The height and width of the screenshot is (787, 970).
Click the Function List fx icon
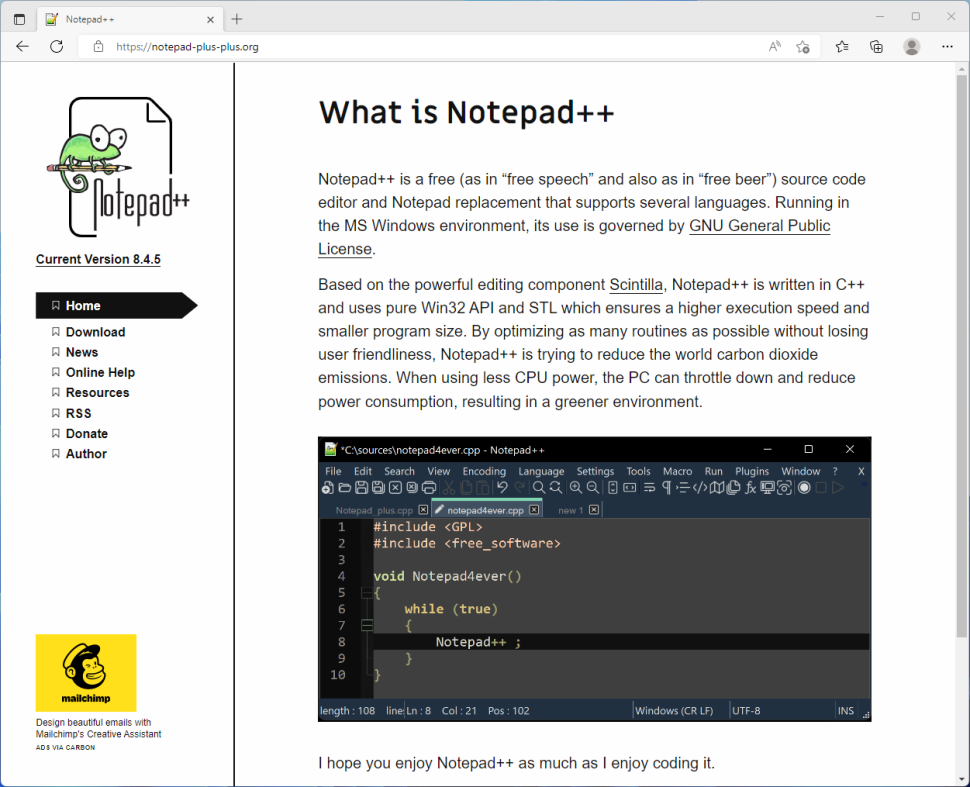(x=750, y=488)
